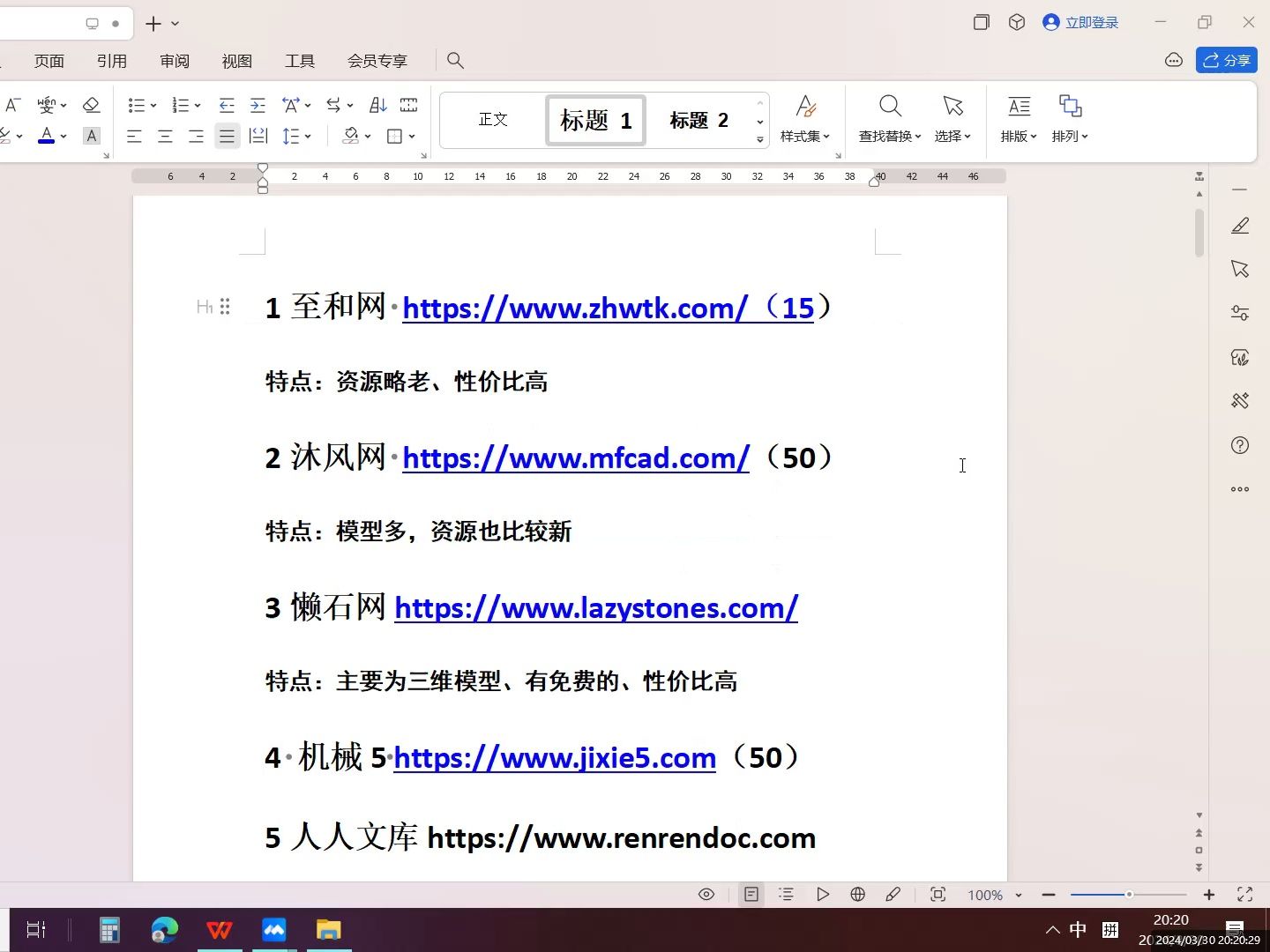Image resolution: width=1270 pixels, height=952 pixels.
Task: Expand the numbered list dropdown
Action: point(198,106)
